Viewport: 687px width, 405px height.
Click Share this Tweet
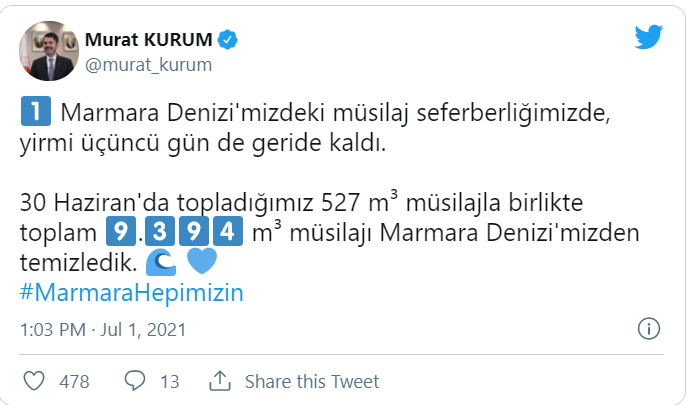312,381
